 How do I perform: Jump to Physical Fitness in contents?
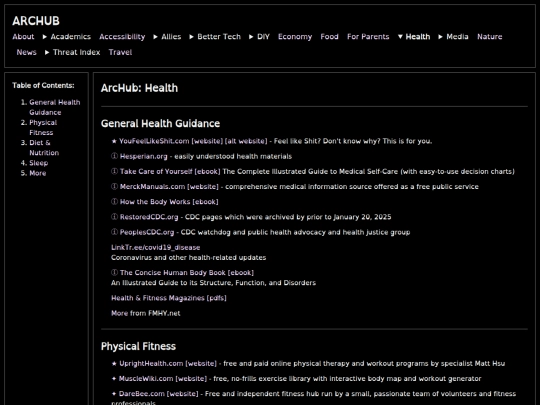point(43,127)
